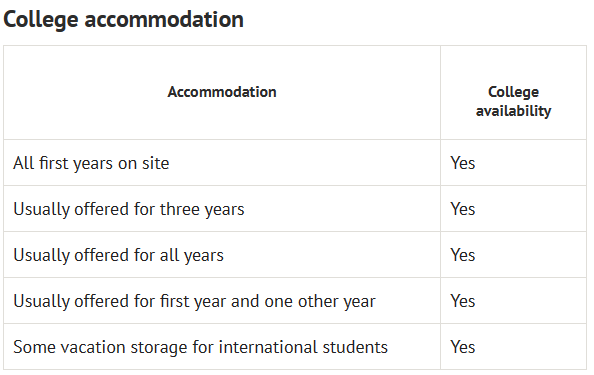The width and height of the screenshot is (594, 375).
Task: Click Usually offered for all years text
Action: pyautogui.click(x=119, y=255)
